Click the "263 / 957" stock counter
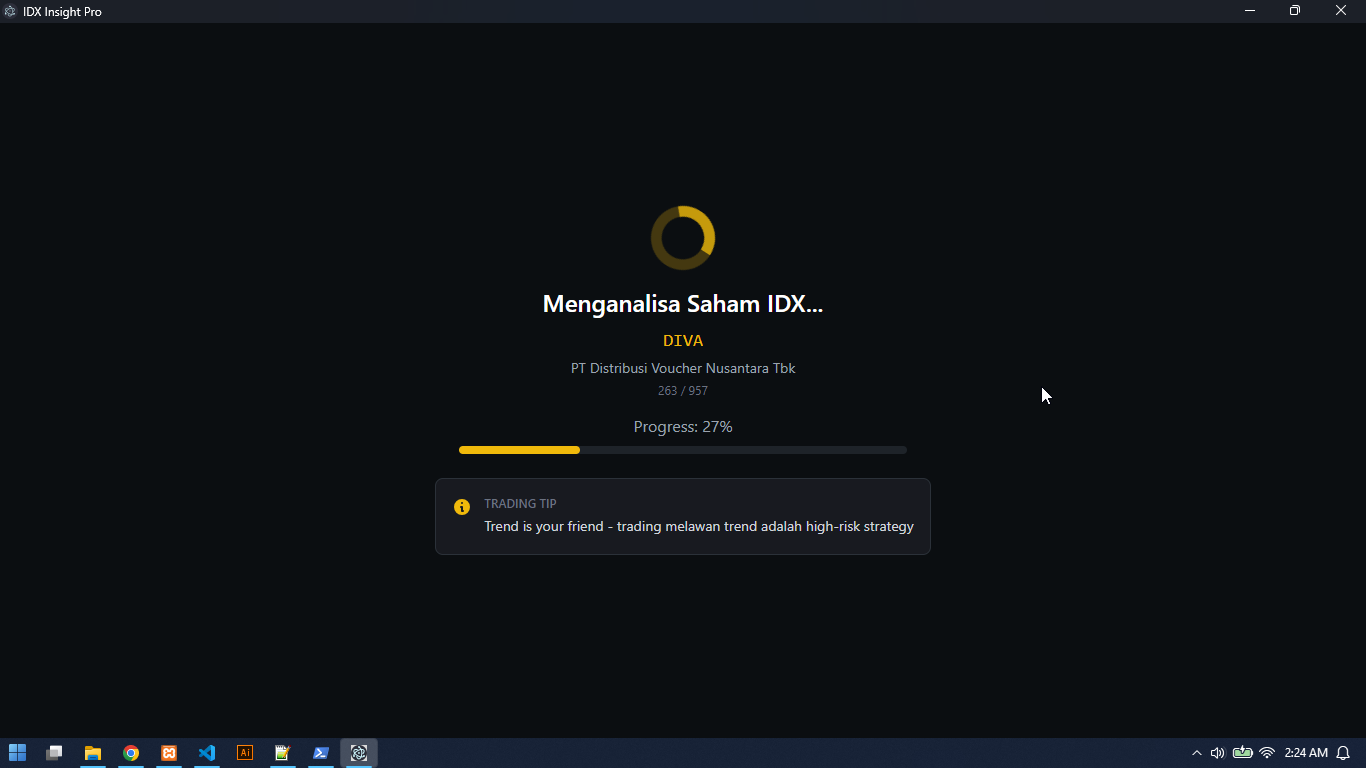The width and height of the screenshot is (1366, 768). (683, 391)
